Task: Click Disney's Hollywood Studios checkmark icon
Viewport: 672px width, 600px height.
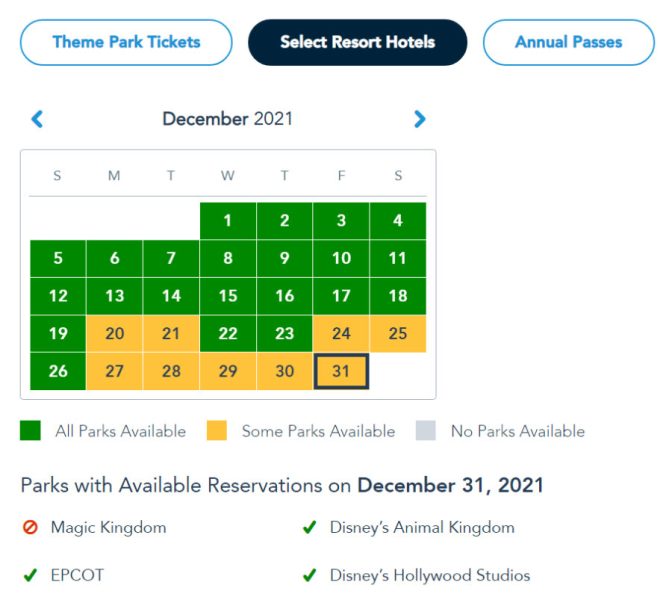Action: coord(310,575)
